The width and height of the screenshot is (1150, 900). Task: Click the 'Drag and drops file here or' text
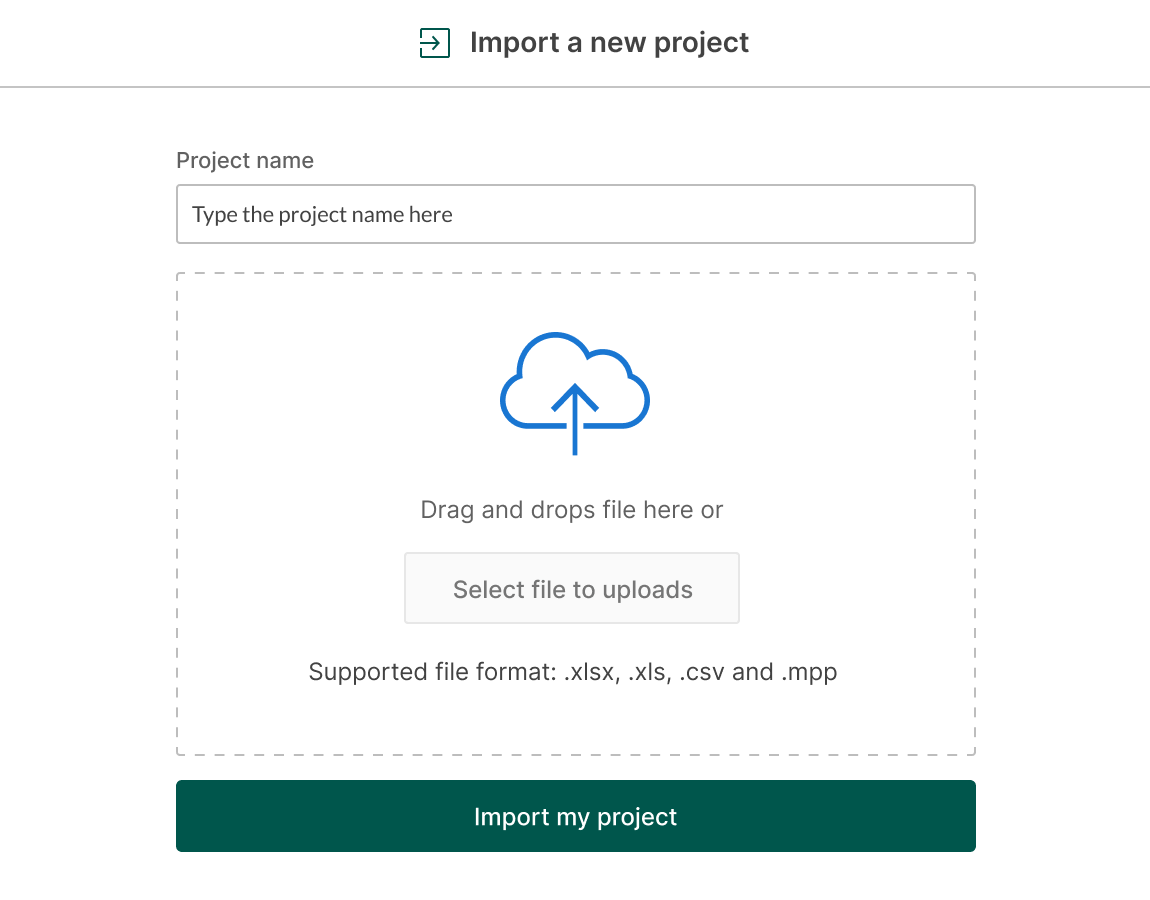pos(571,510)
